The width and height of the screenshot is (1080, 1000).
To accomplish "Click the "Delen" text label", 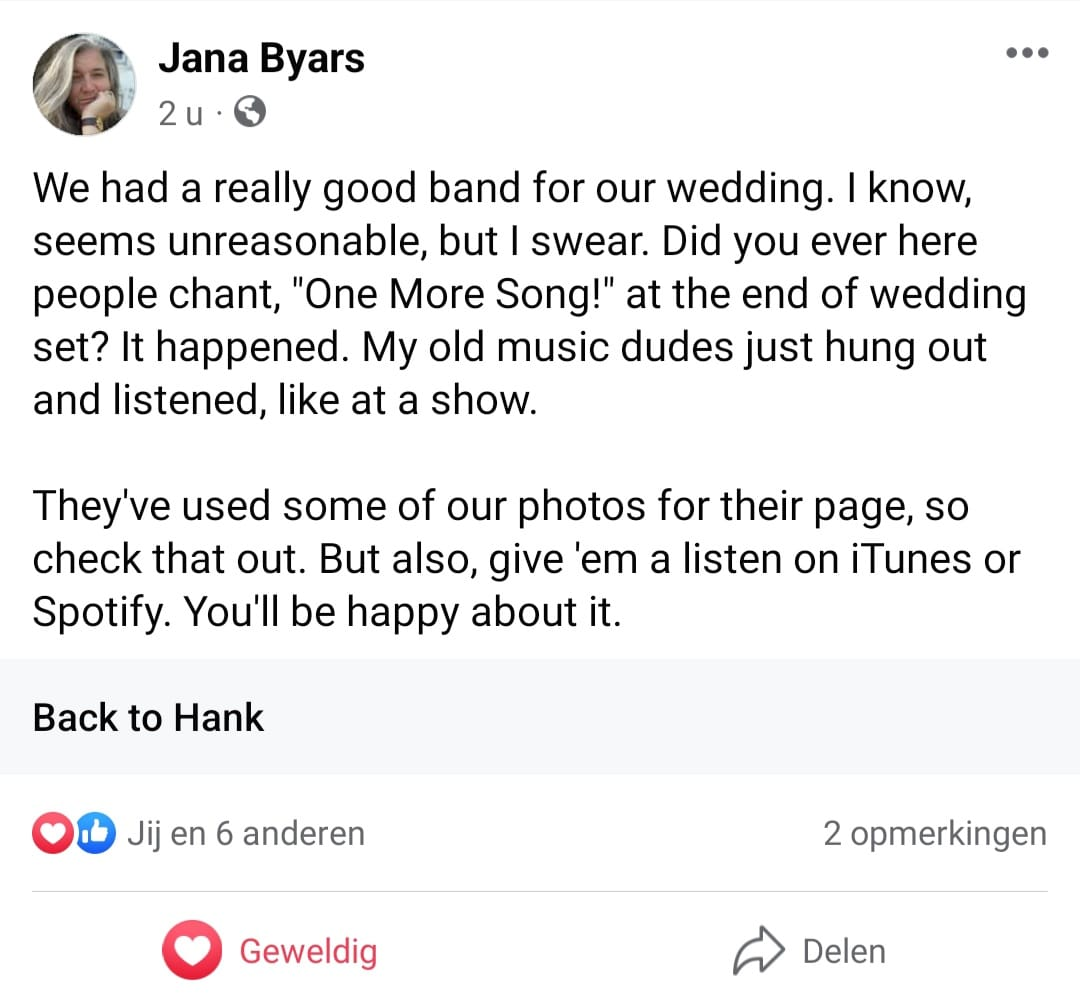I will [844, 950].
